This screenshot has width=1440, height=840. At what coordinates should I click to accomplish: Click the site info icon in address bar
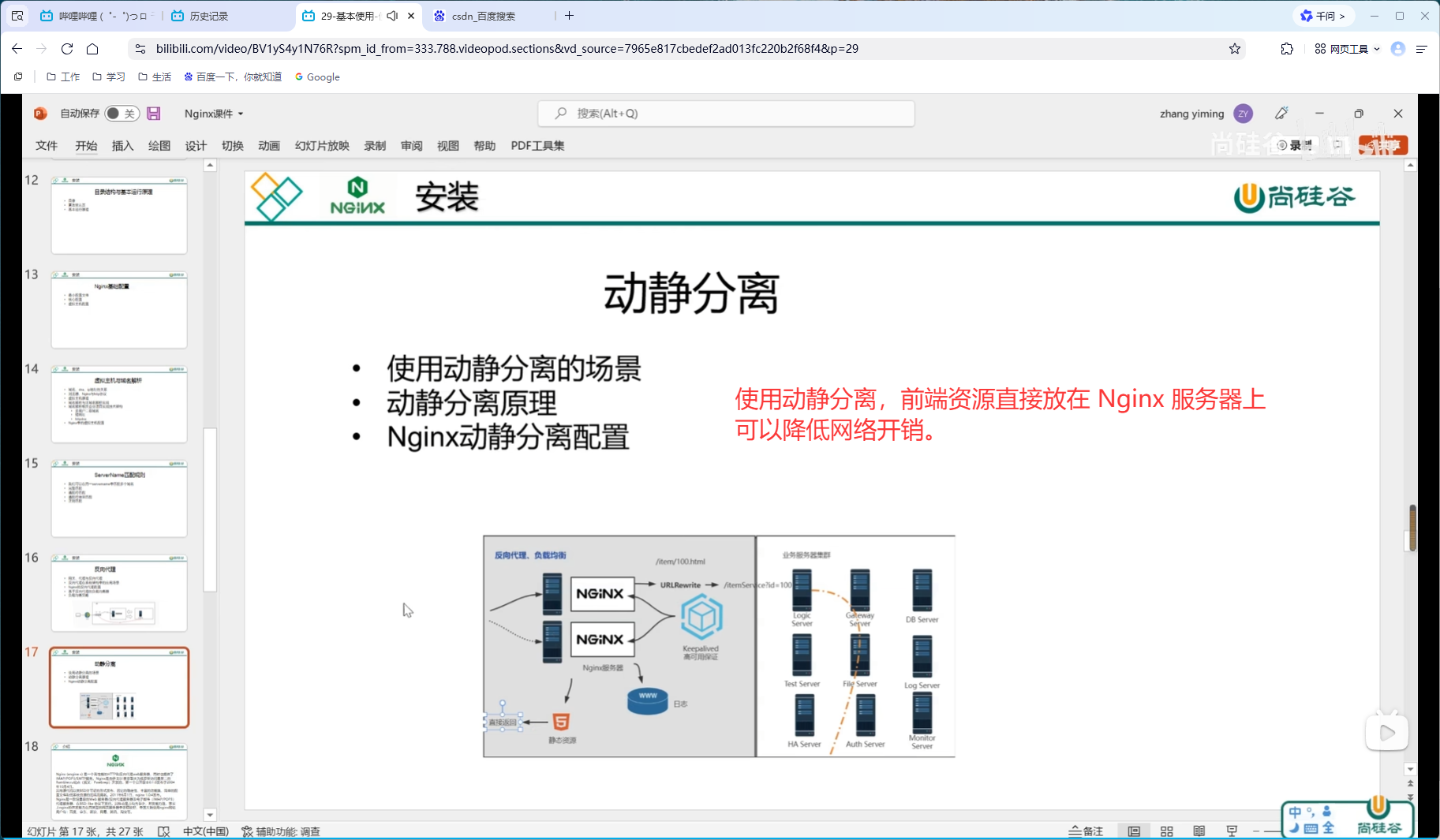pyautogui.click(x=140, y=49)
